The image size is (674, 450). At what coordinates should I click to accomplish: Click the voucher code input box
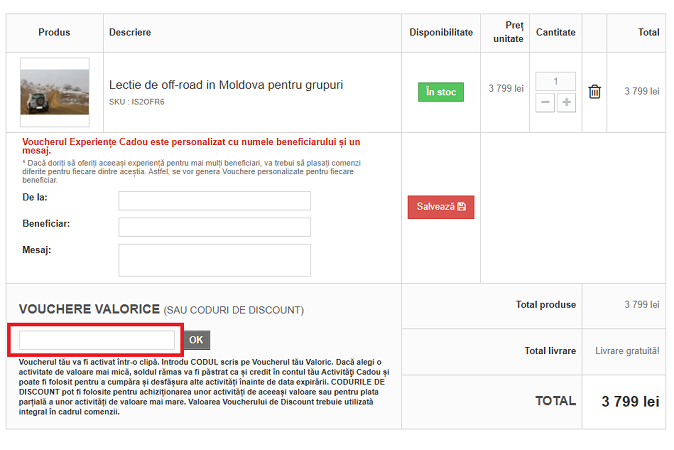click(97, 340)
